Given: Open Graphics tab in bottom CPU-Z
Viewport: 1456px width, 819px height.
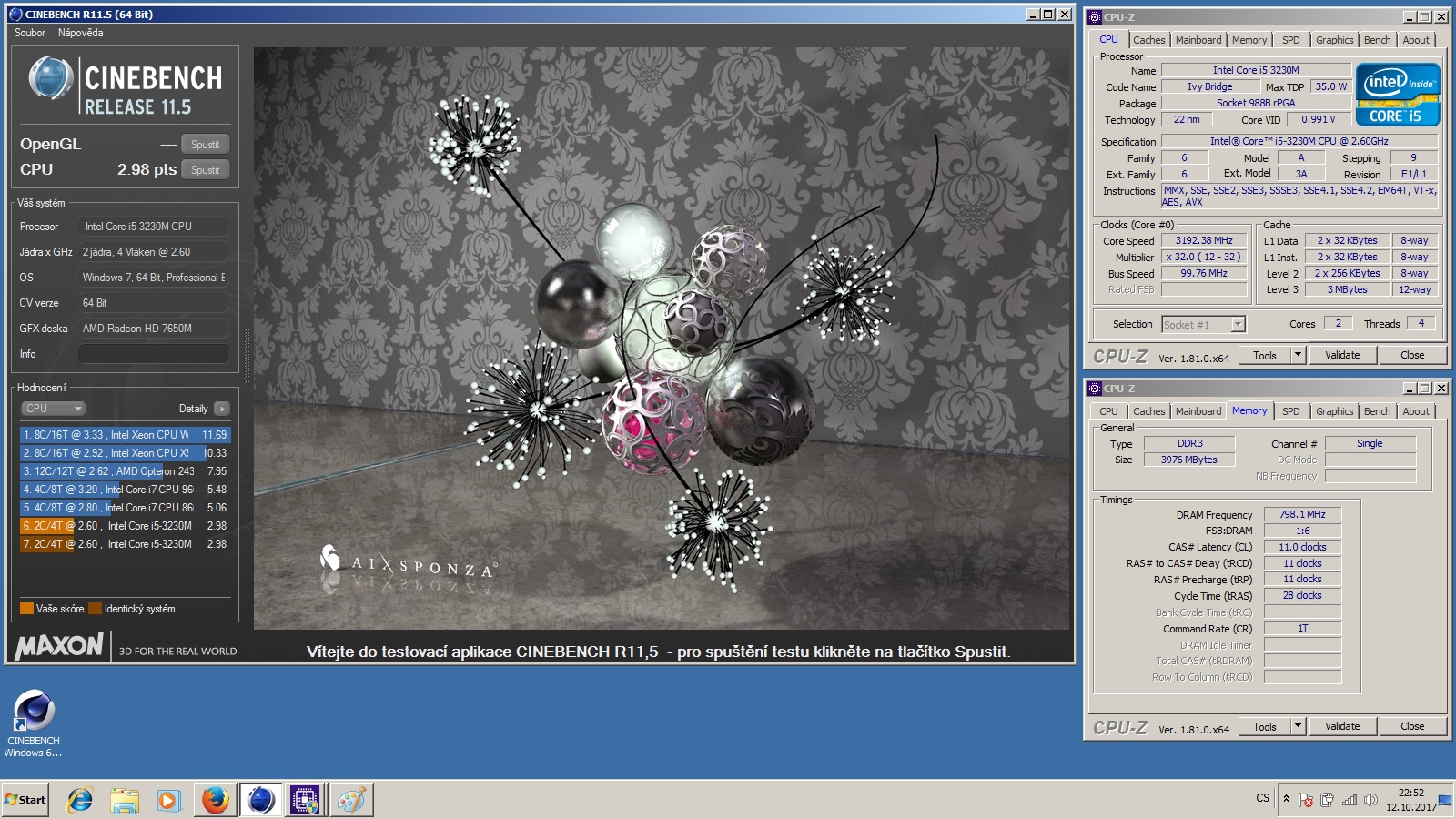Looking at the screenshot, I should [1335, 411].
